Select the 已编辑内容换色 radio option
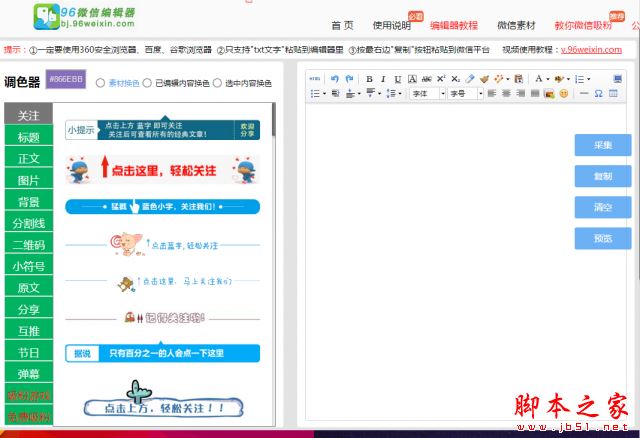The height and width of the screenshot is (438, 640). tap(147, 83)
